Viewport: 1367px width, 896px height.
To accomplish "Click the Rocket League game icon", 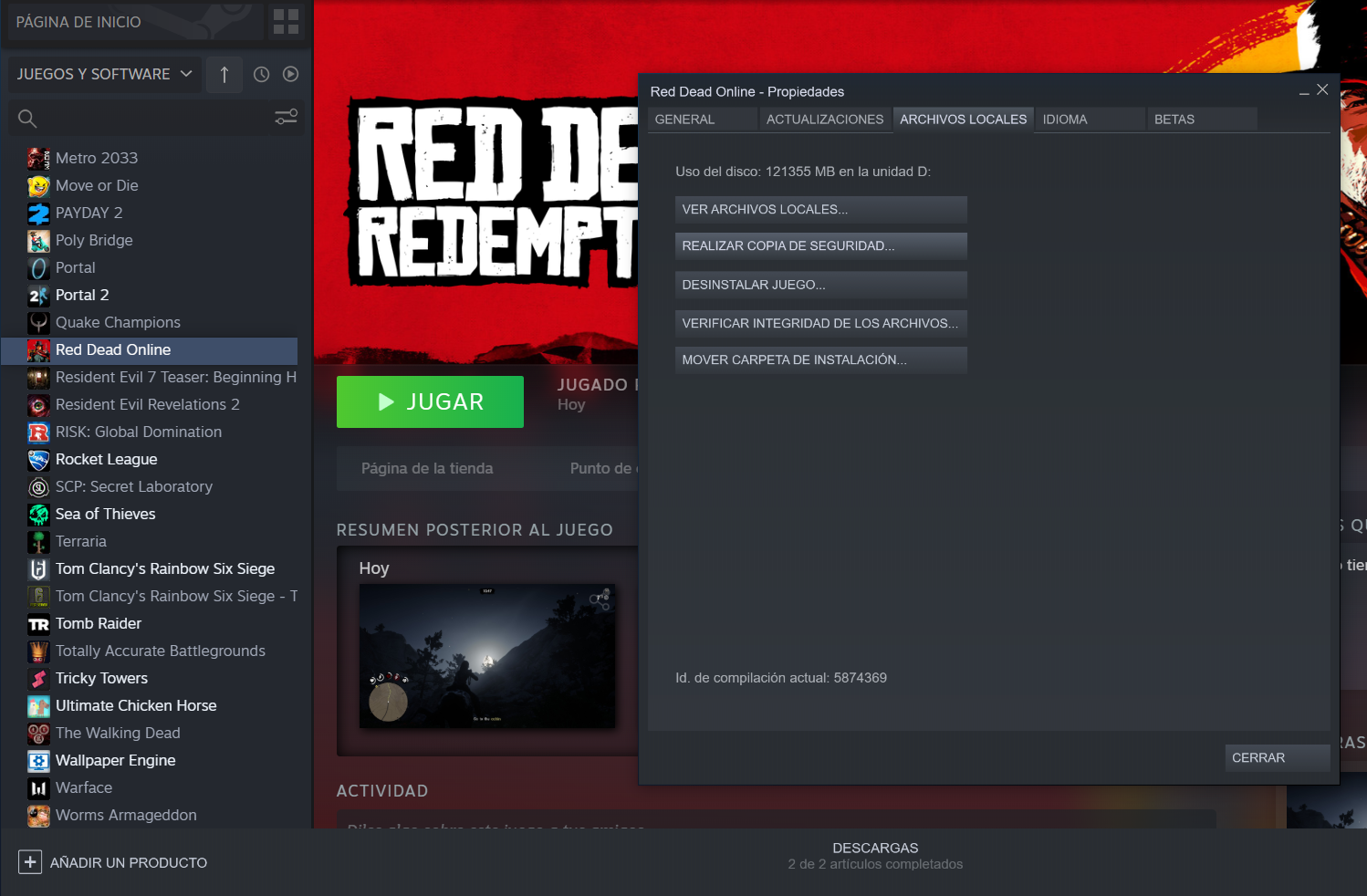I will coord(38,460).
